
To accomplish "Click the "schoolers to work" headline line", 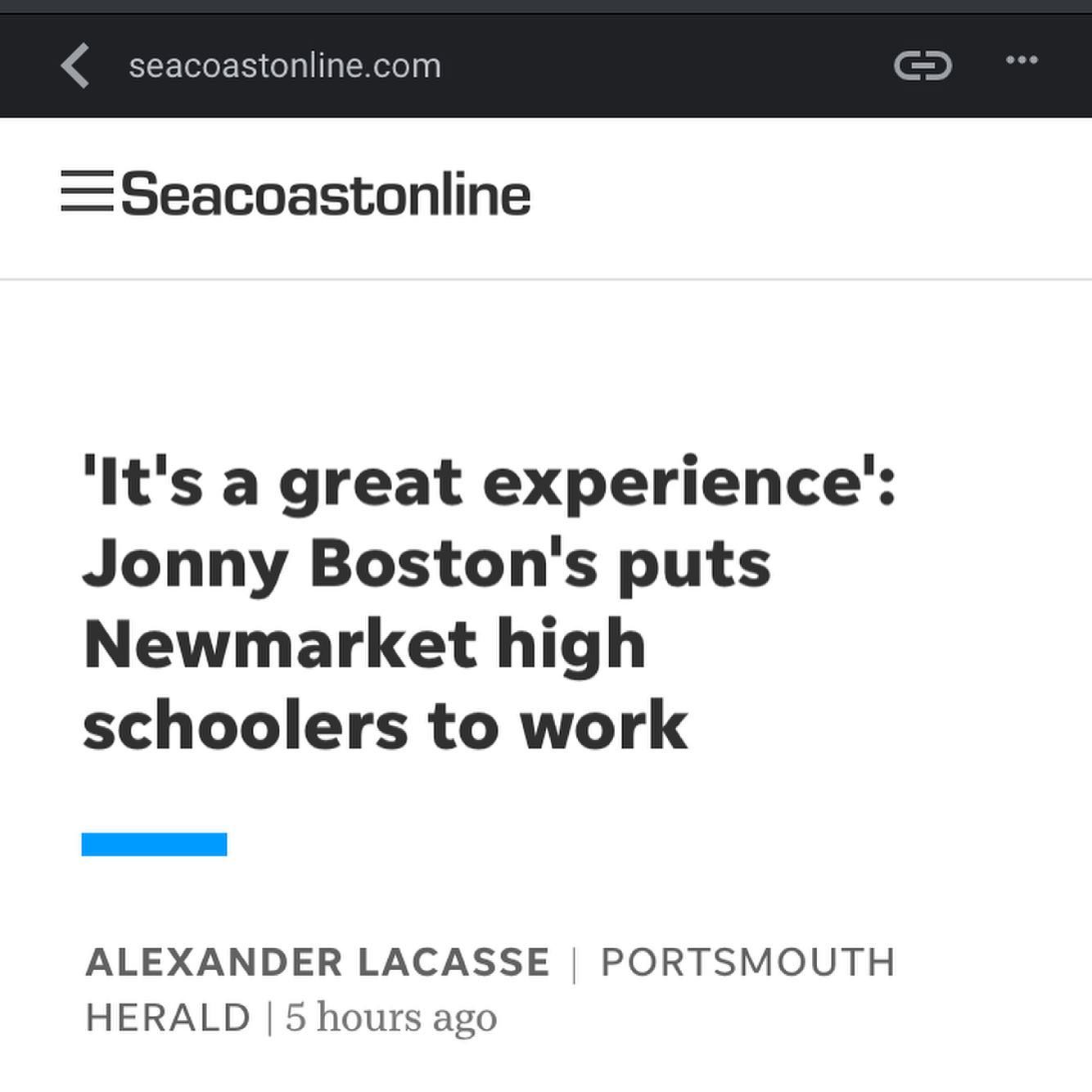I will pyautogui.click(x=385, y=727).
